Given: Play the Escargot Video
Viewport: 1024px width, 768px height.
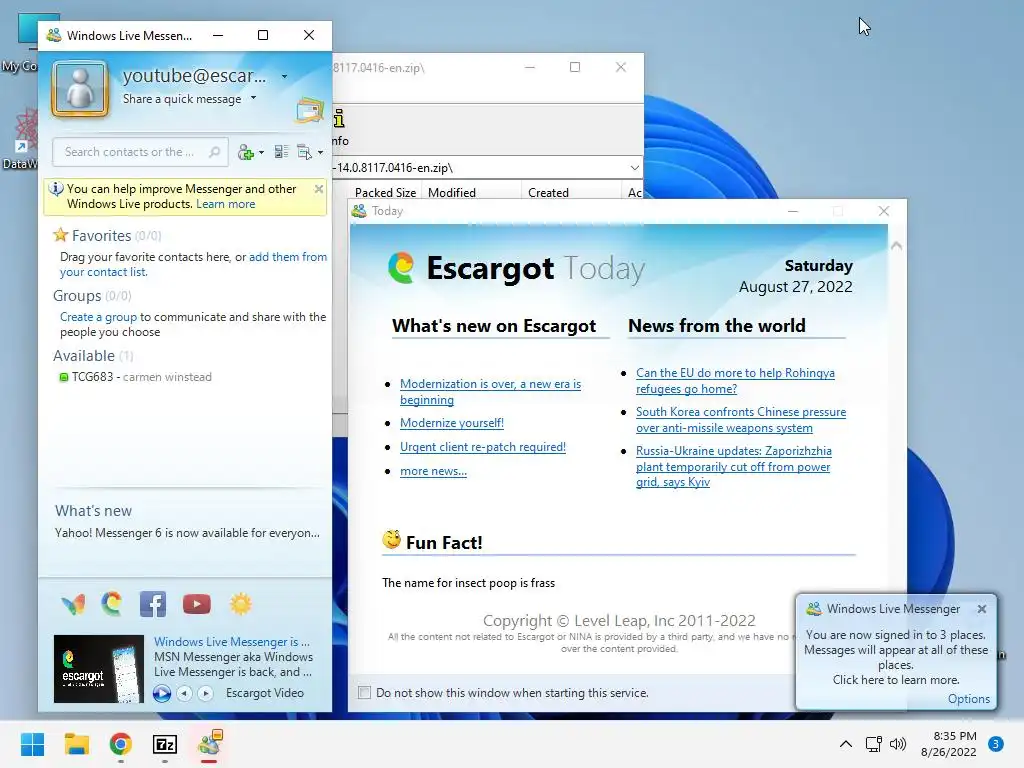Looking at the screenshot, I should tap(162, 693).
